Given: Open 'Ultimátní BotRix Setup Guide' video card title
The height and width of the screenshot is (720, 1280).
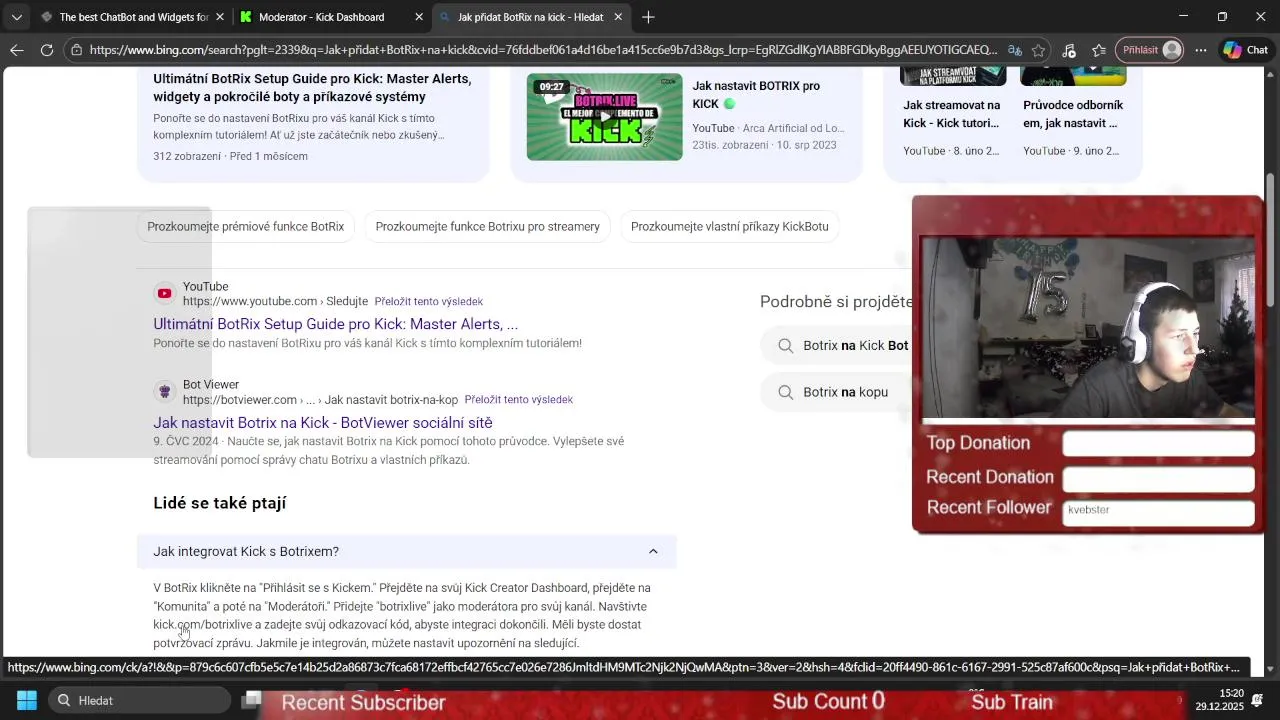Looking at the screenshot, I should tap(312, 88).
